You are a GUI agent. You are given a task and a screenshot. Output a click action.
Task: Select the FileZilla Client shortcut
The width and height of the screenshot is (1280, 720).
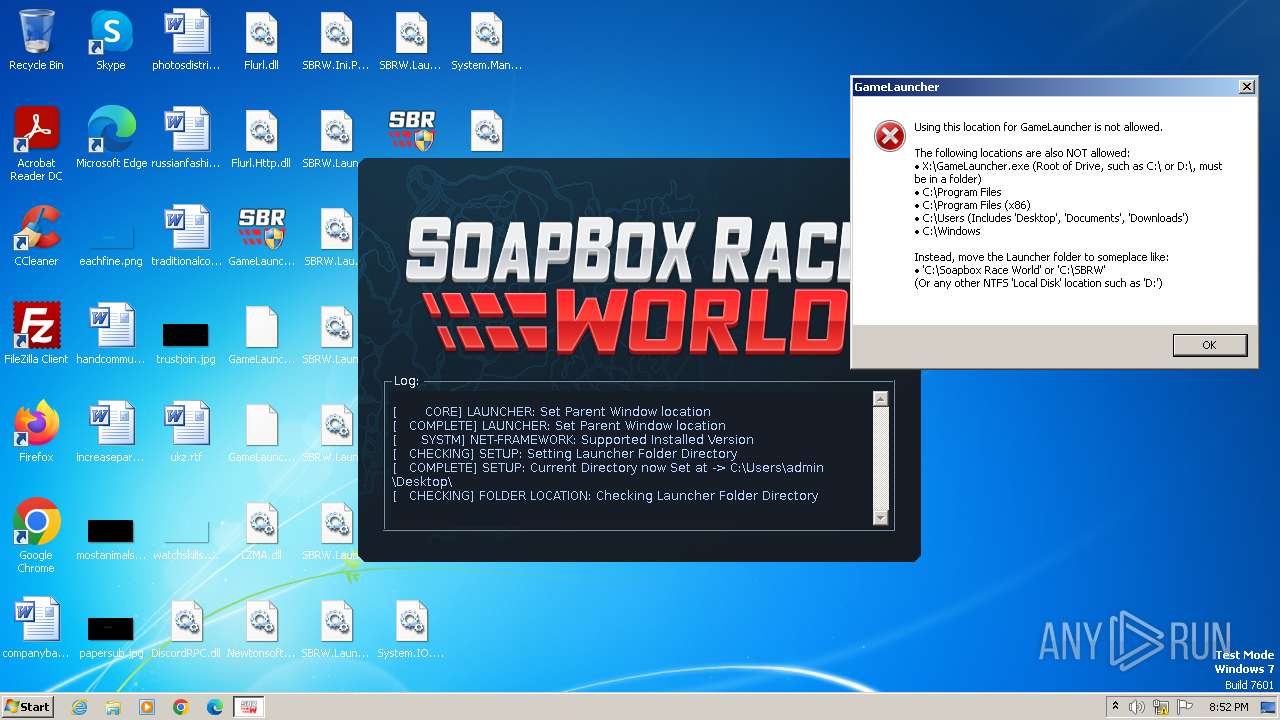click(x=36, y=335)
